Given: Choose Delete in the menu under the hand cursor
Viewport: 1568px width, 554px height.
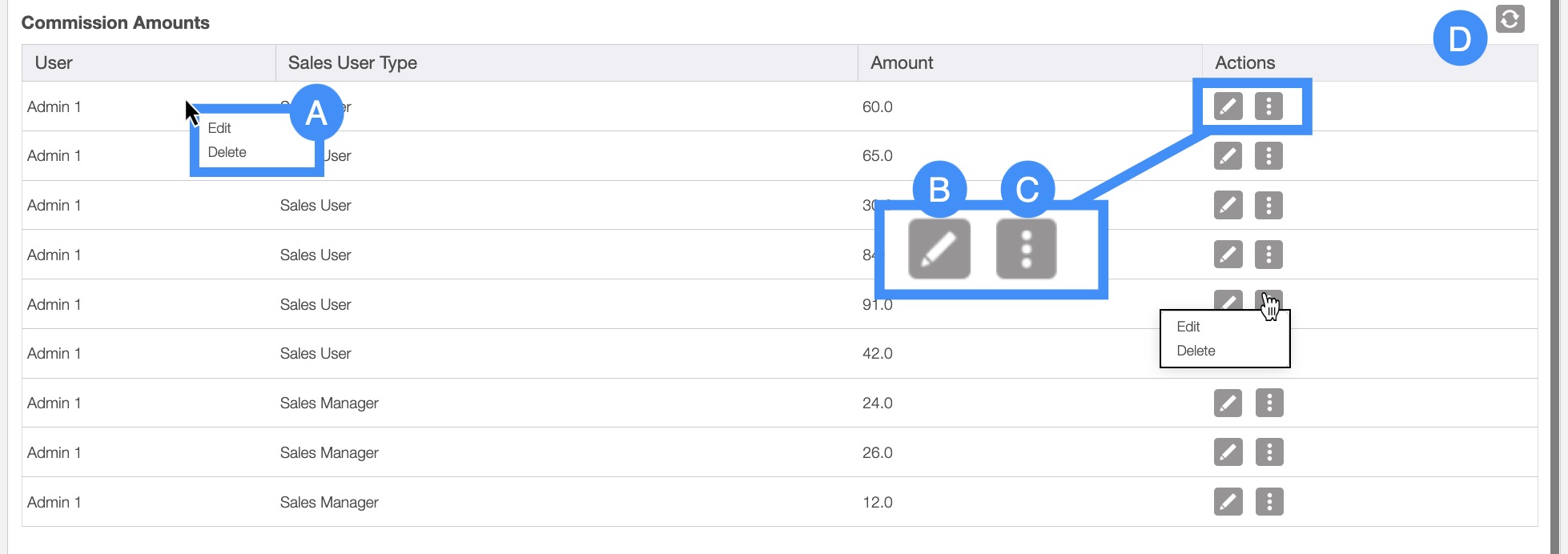Looking at the screenshot, I should click(1196, 351).
